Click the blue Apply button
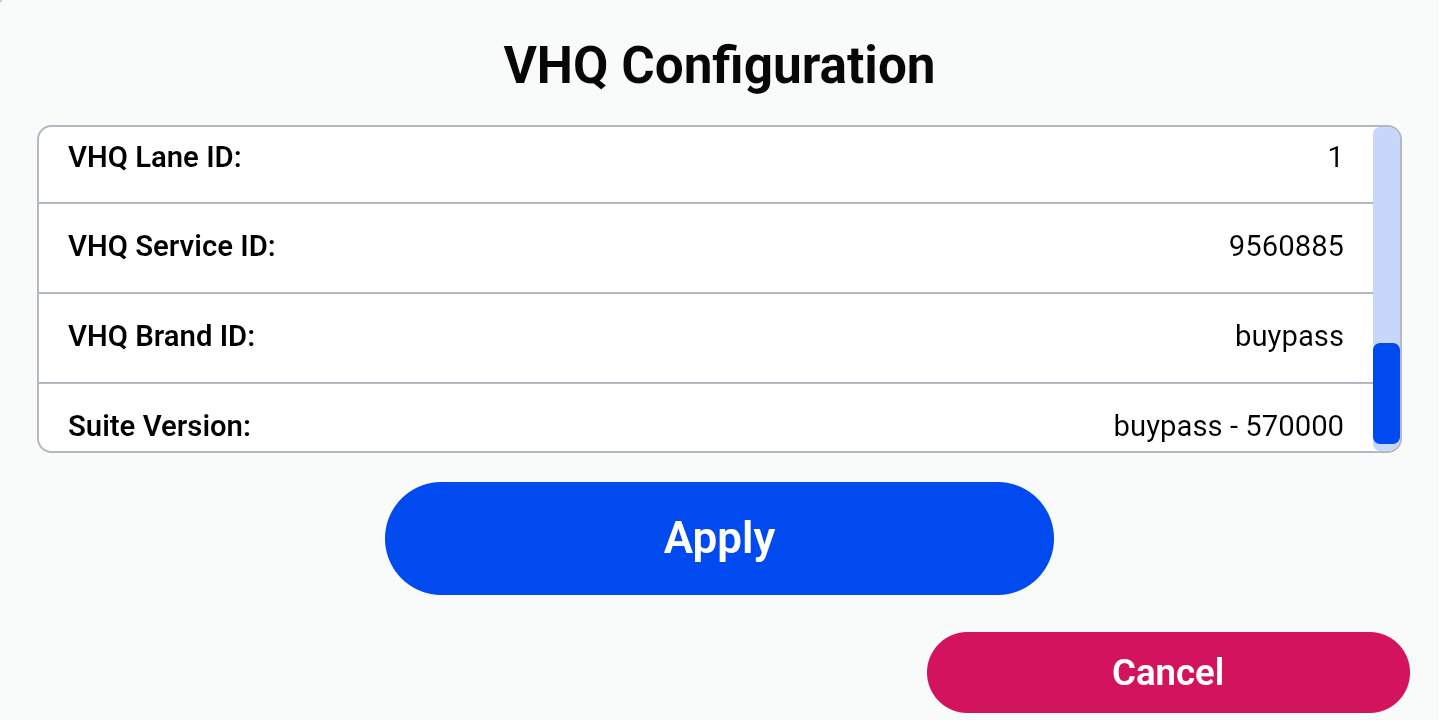This screenshot has height=720, width=1440. click(x=719, y=538)
